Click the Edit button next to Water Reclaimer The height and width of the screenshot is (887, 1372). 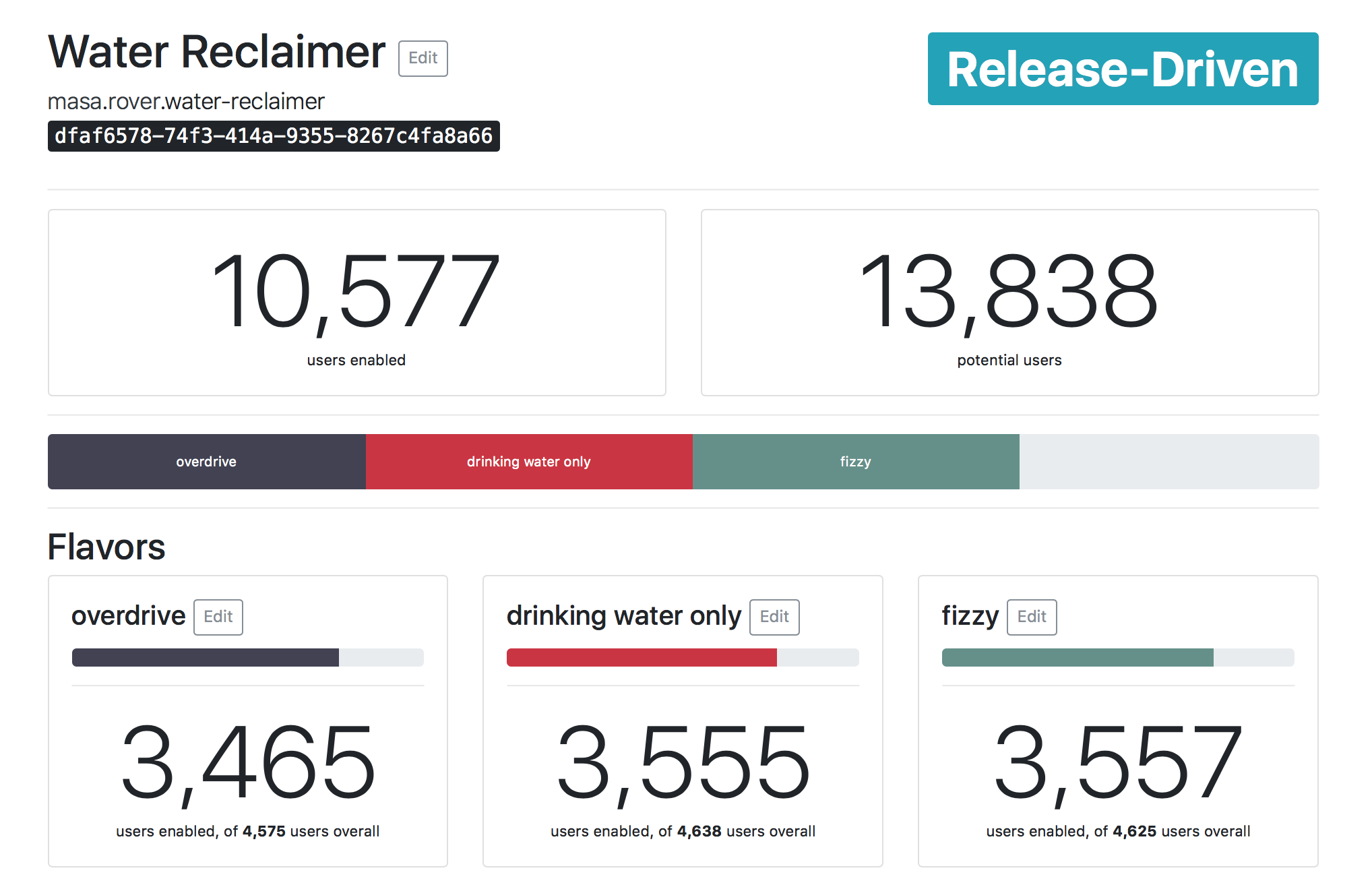[x=423, y=58]
